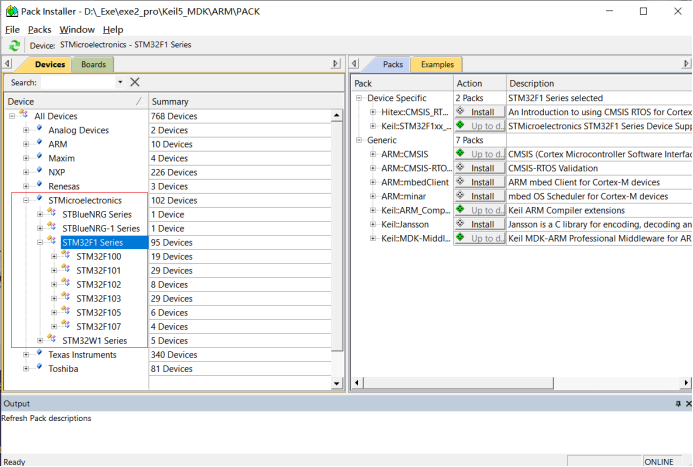This screenshot has height=467, width=693.
Task: Install the Keil::Jansson pack
Action: (480, 224)
